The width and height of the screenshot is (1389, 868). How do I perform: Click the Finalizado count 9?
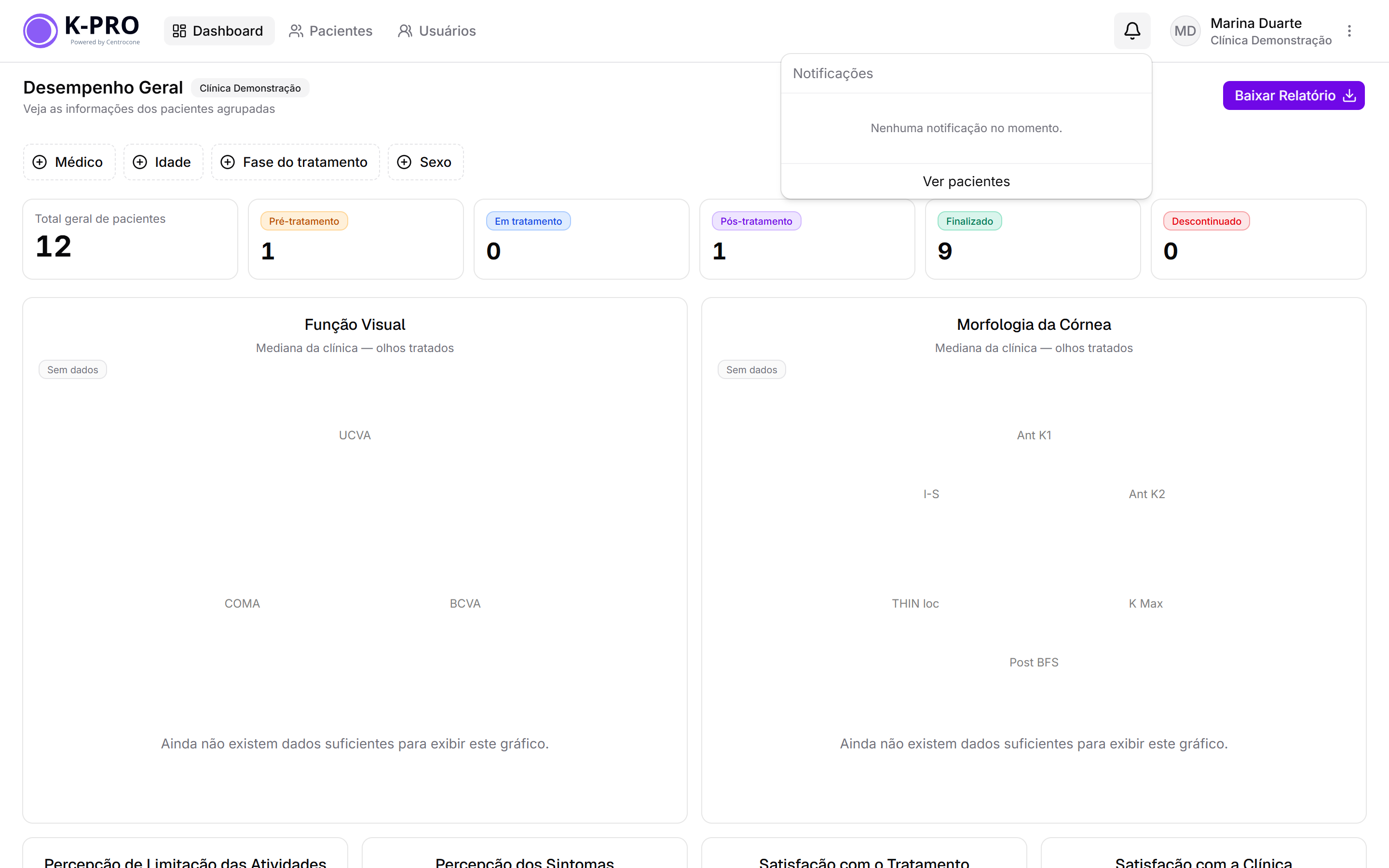pyautogui.click(x=945, y=251)
